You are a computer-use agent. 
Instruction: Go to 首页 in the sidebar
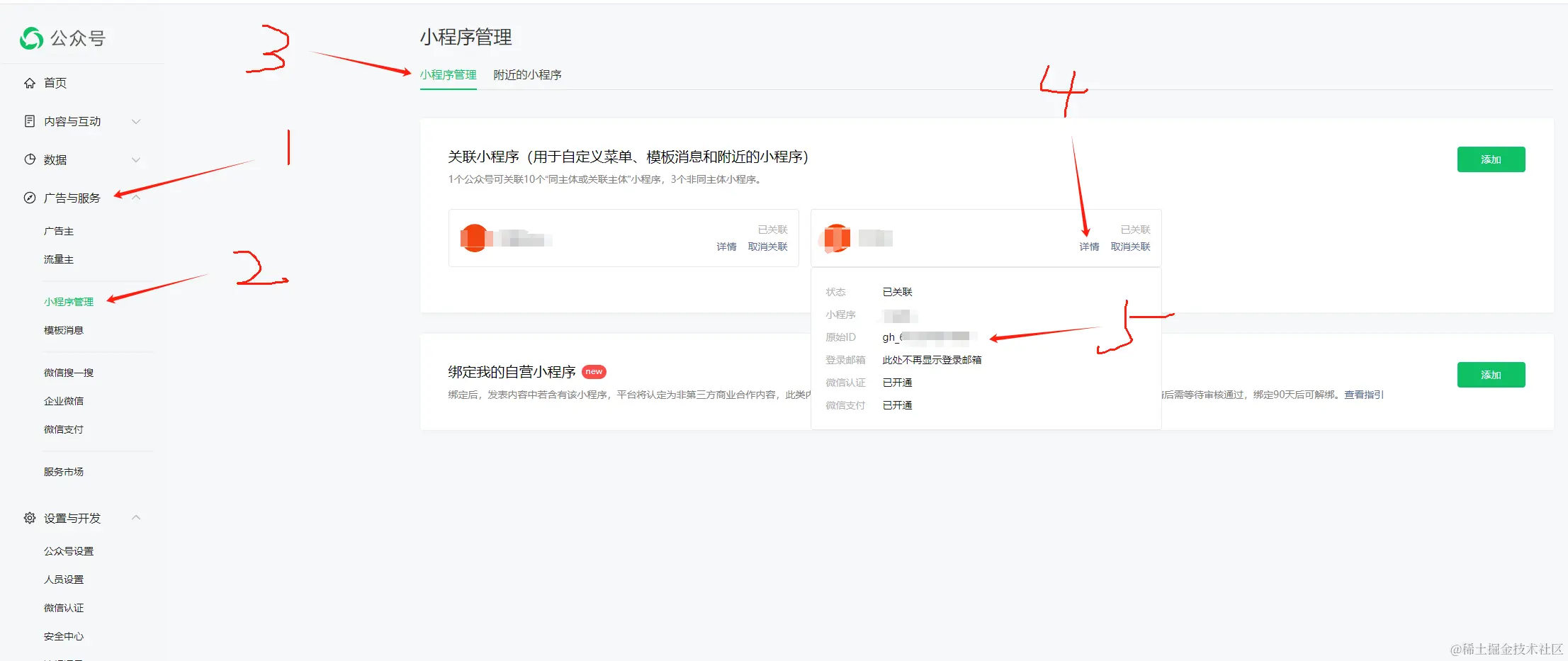point(55,83)
